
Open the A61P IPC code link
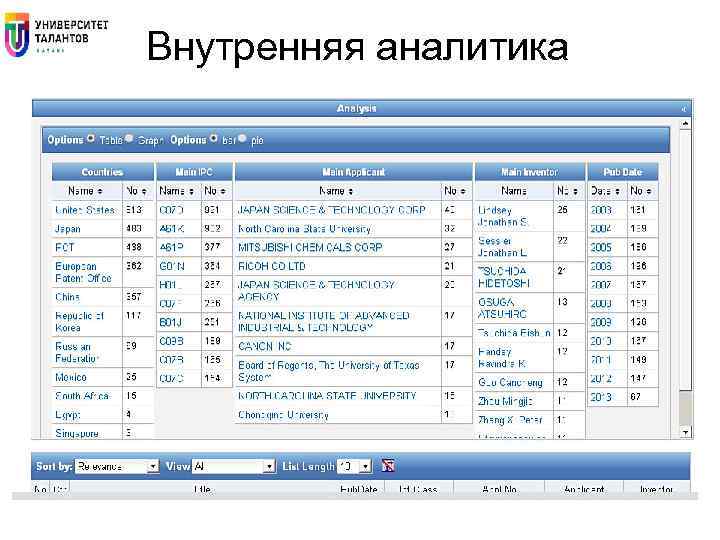[171, 248]
